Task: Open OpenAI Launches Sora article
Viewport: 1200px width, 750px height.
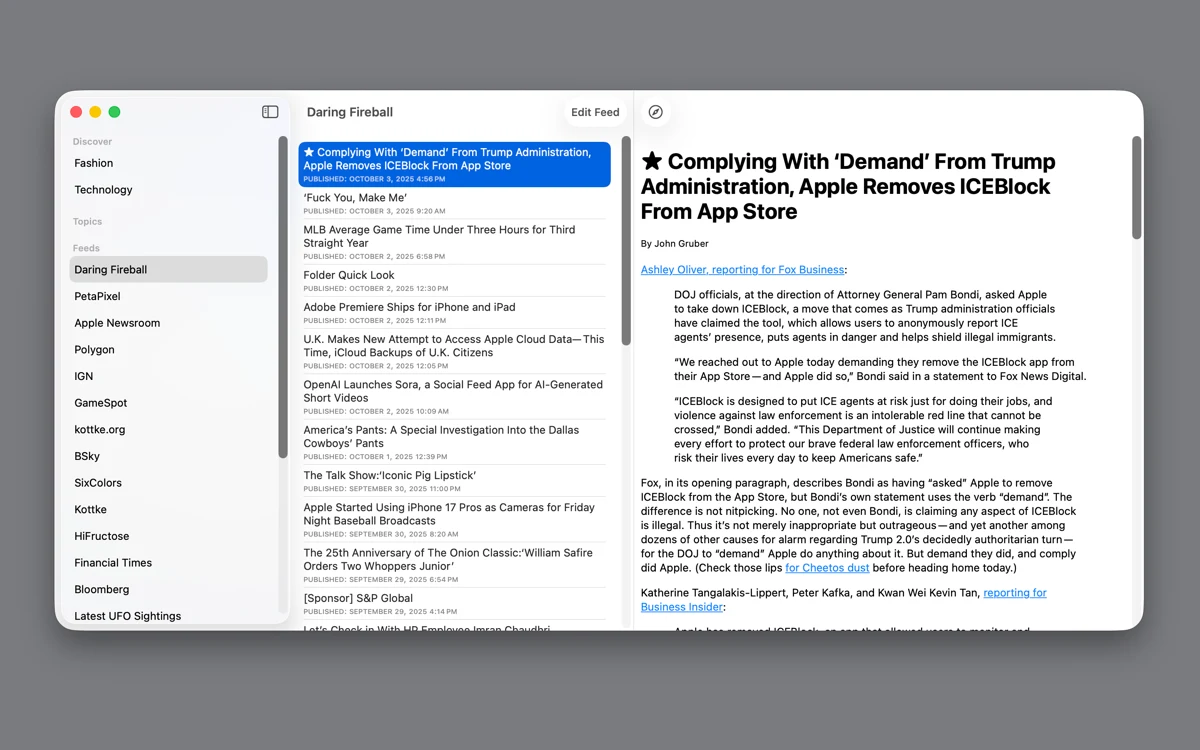Action: (454, 397)
